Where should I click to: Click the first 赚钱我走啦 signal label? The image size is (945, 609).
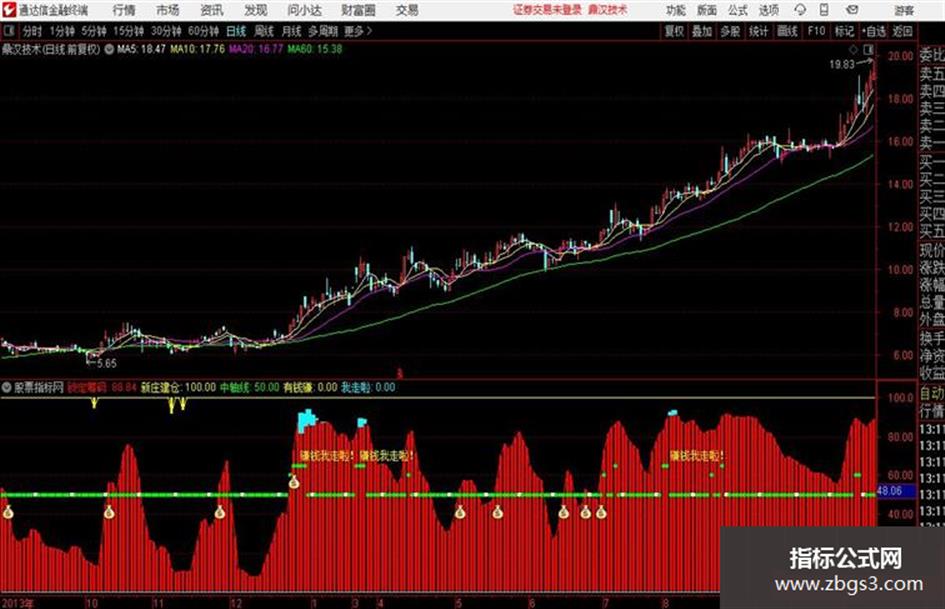(x=326, y=456)
